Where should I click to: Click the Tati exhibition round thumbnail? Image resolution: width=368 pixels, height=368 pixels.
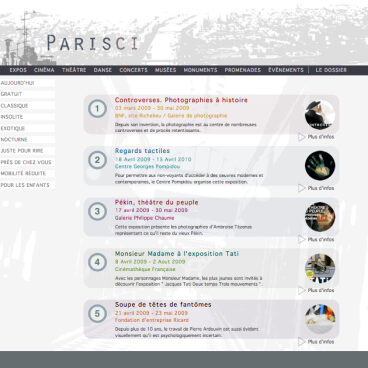(x=320, y=268)
